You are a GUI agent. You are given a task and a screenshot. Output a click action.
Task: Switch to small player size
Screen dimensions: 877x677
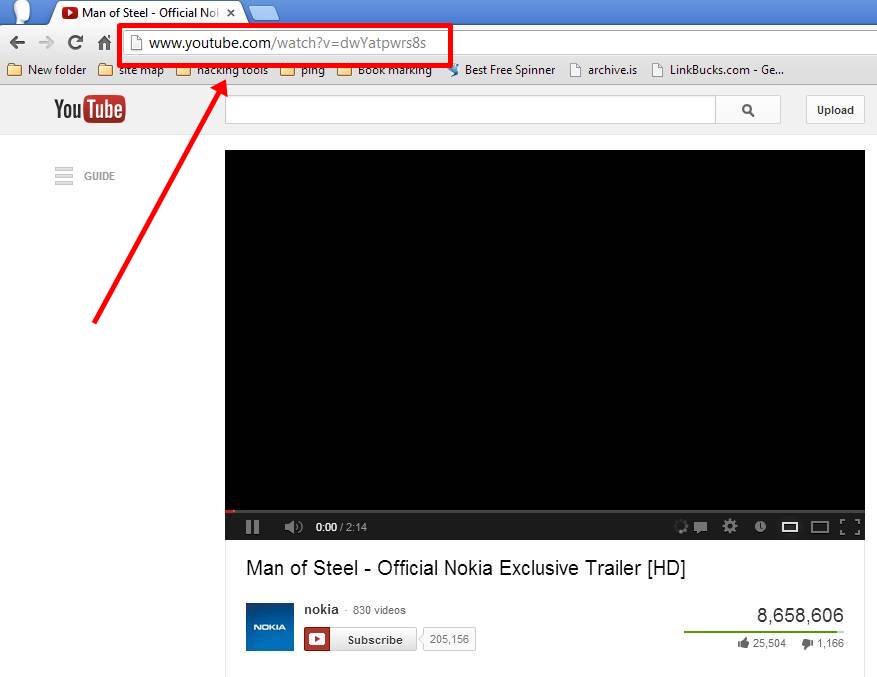[x=790, y=527]
